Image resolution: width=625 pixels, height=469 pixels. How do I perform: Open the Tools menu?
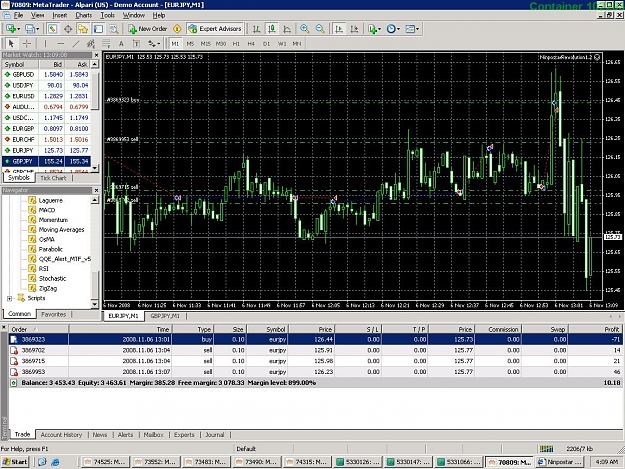pyautogui.click(x=107, y=15)
